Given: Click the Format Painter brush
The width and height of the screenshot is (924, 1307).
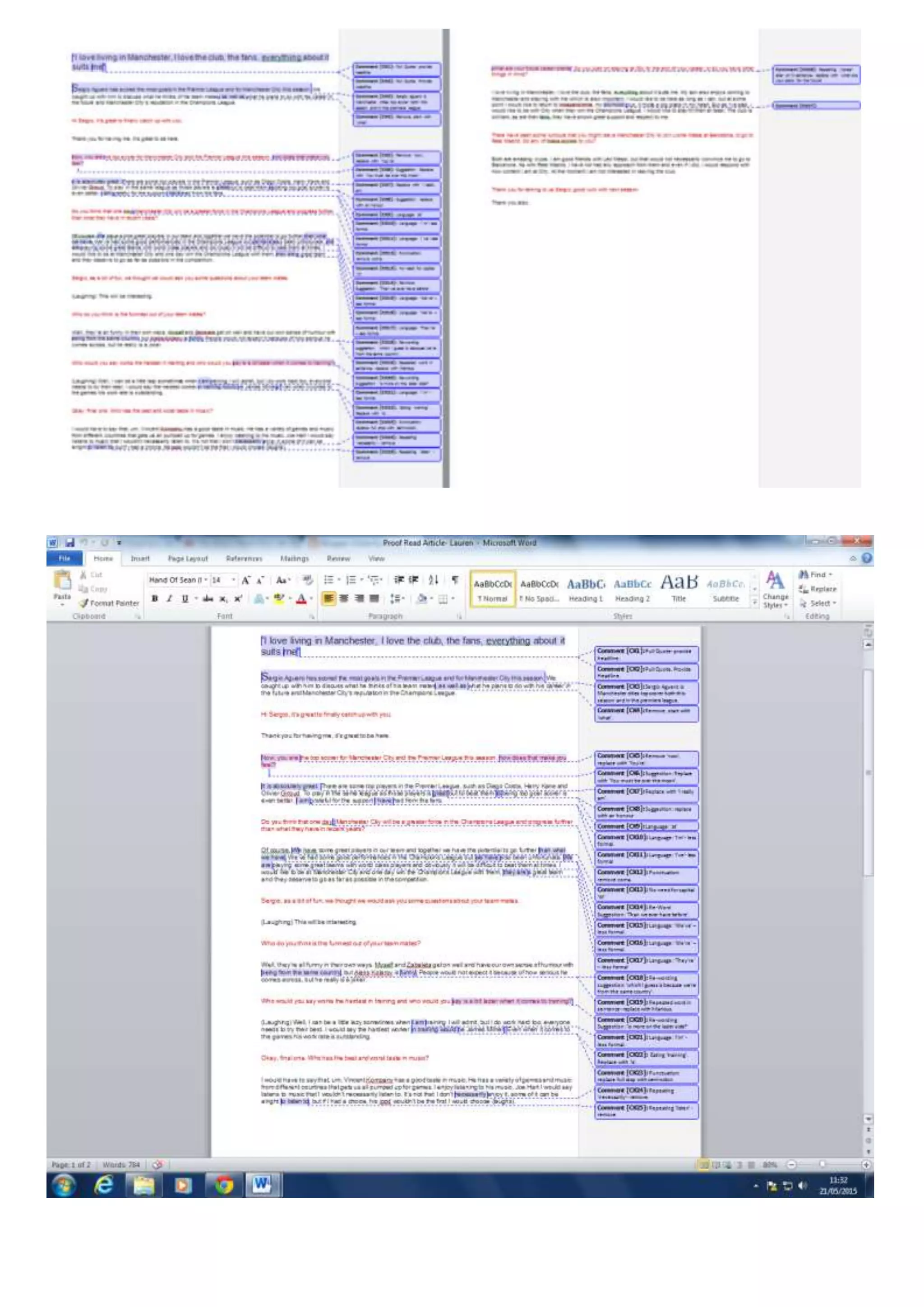Looking at the screenshot, I should point(84,603).
